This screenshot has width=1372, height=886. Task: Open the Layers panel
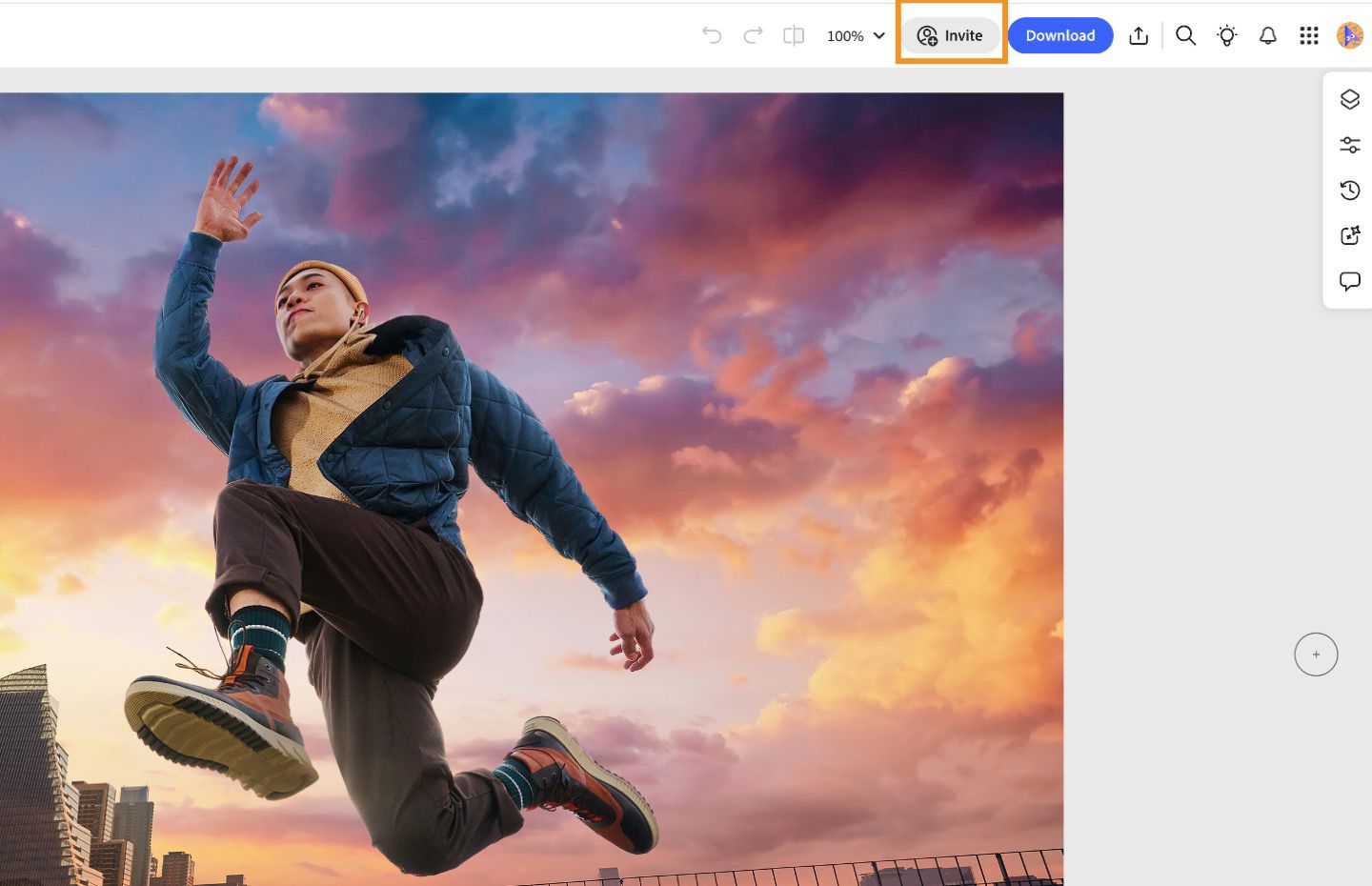1349,99
